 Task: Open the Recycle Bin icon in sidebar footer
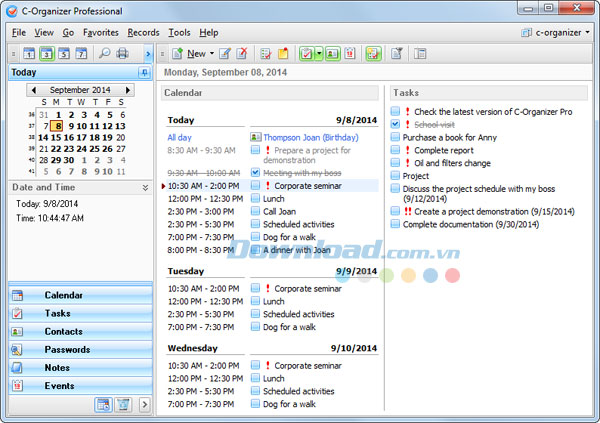[x=123, y=404]
